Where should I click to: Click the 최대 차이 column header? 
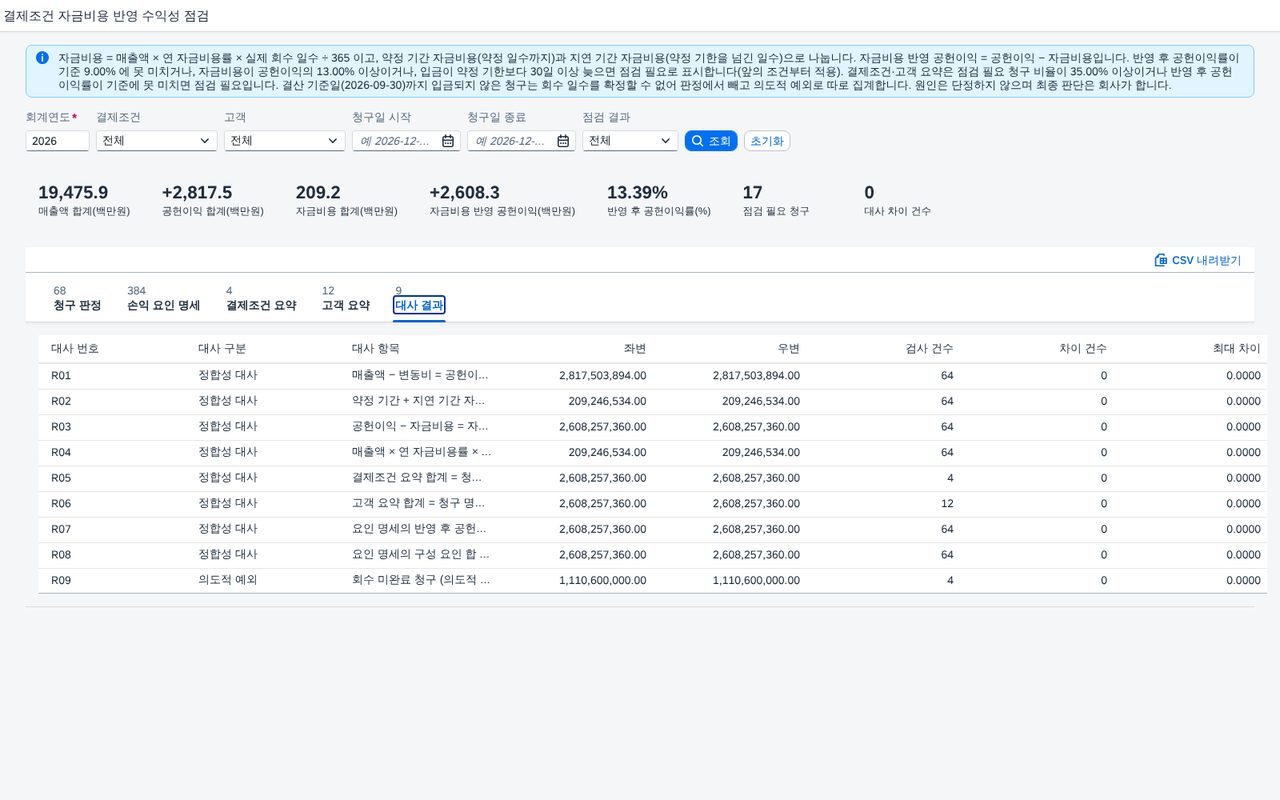pos(1237,348)
